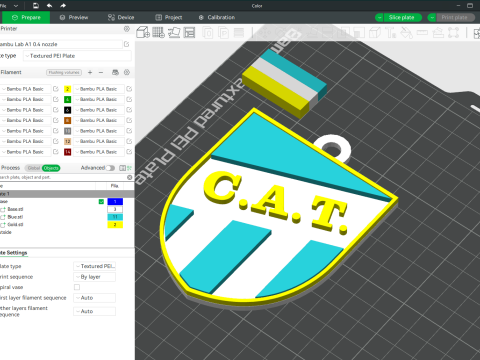Remove a filament with the minus icon

[101, 72]
